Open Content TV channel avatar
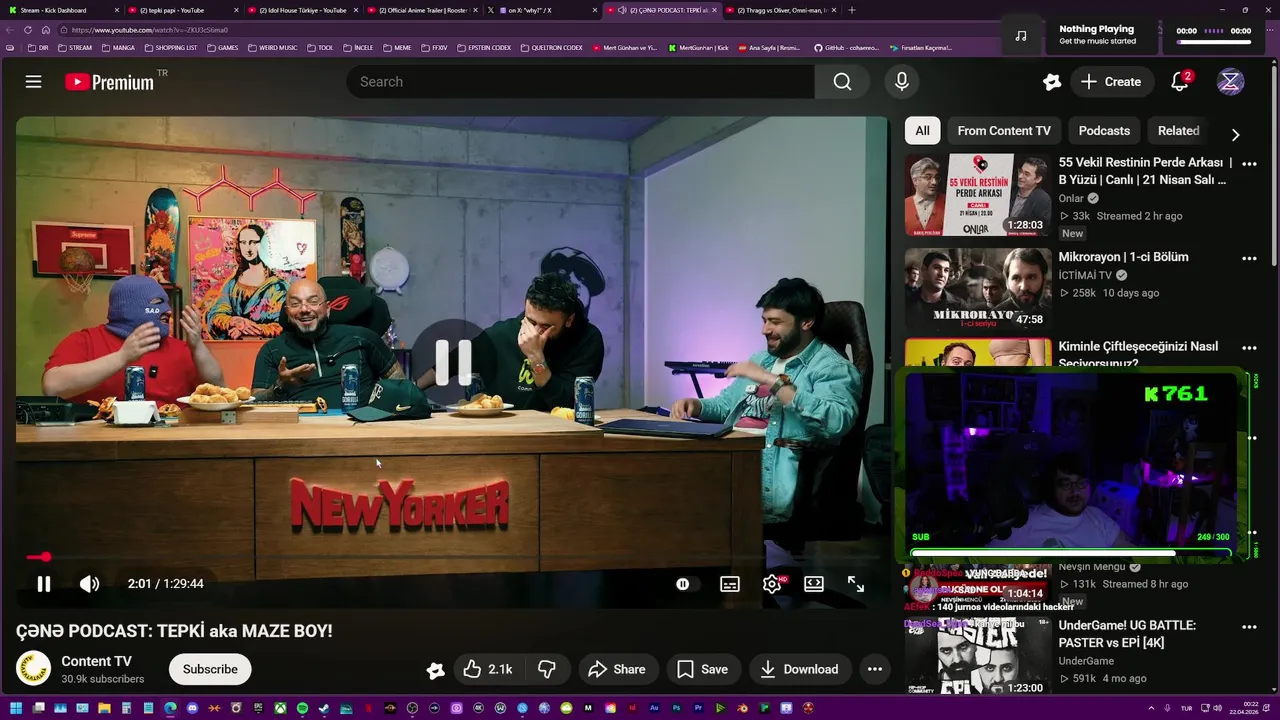This screenshot has width=1280, height=720. (x=33, y=668)
